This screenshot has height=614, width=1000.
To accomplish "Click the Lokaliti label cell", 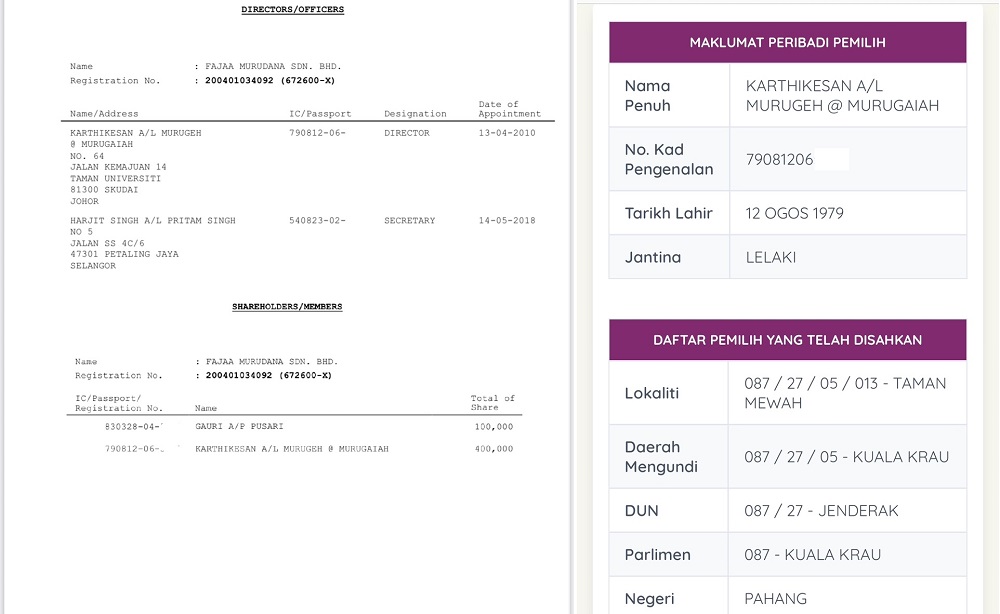I will pos(652,393).
